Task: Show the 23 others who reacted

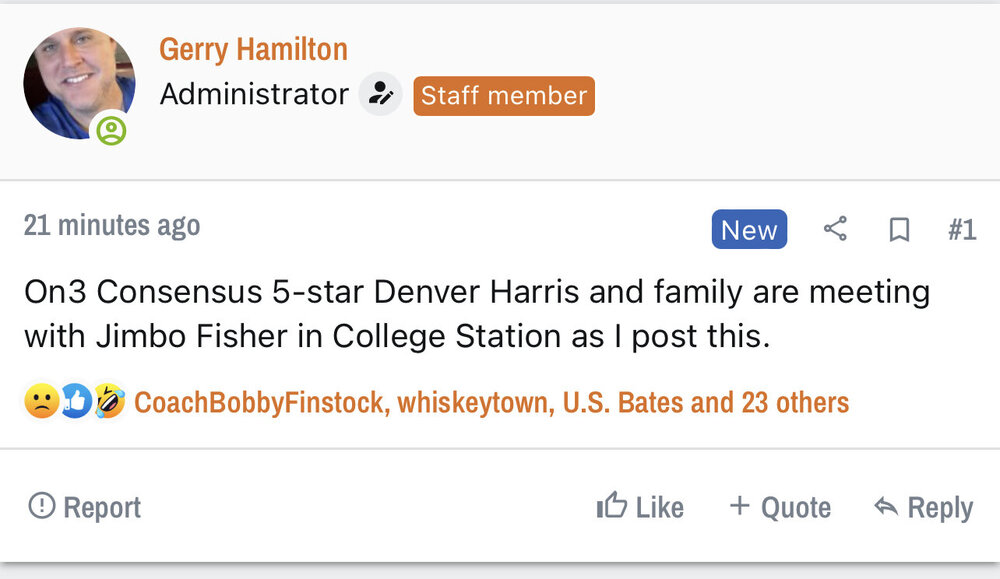Action: point(795,403)
